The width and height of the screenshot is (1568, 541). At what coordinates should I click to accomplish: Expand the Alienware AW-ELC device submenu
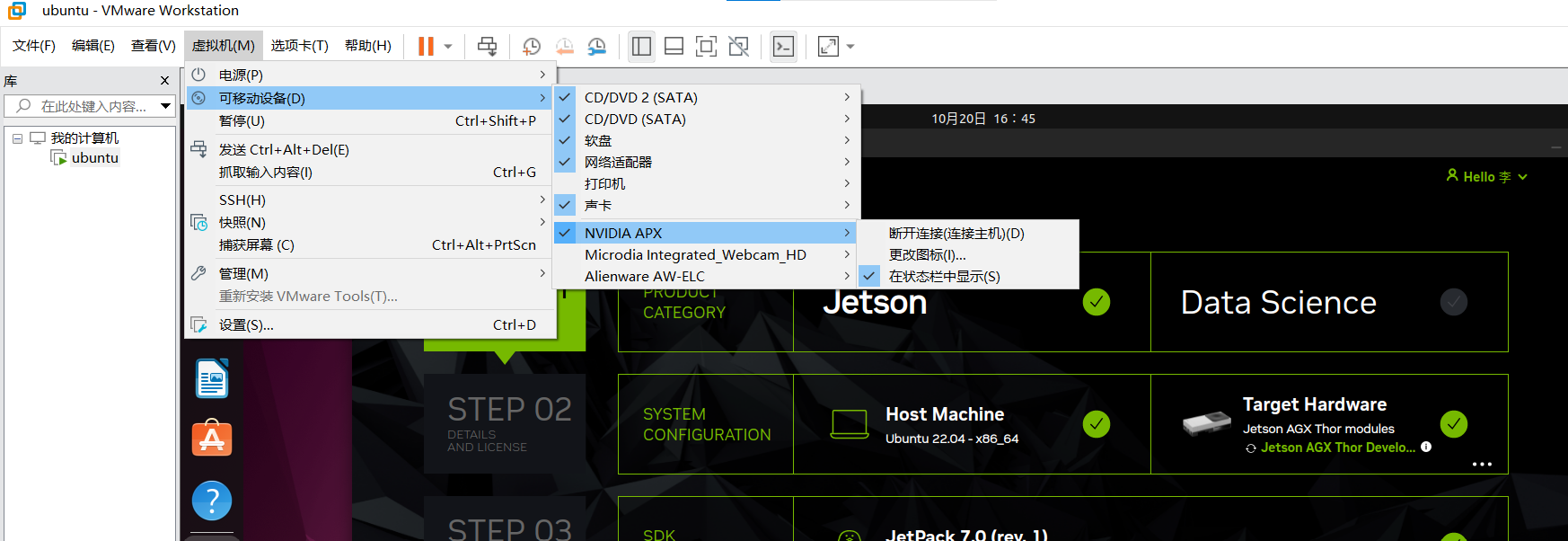click(706, 276)
